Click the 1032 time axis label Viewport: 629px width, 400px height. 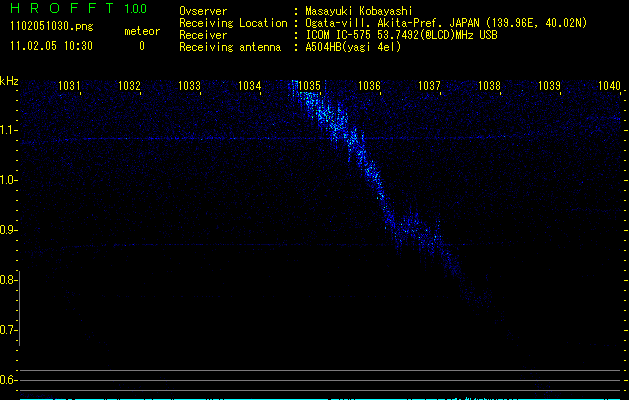click(129, 85)
